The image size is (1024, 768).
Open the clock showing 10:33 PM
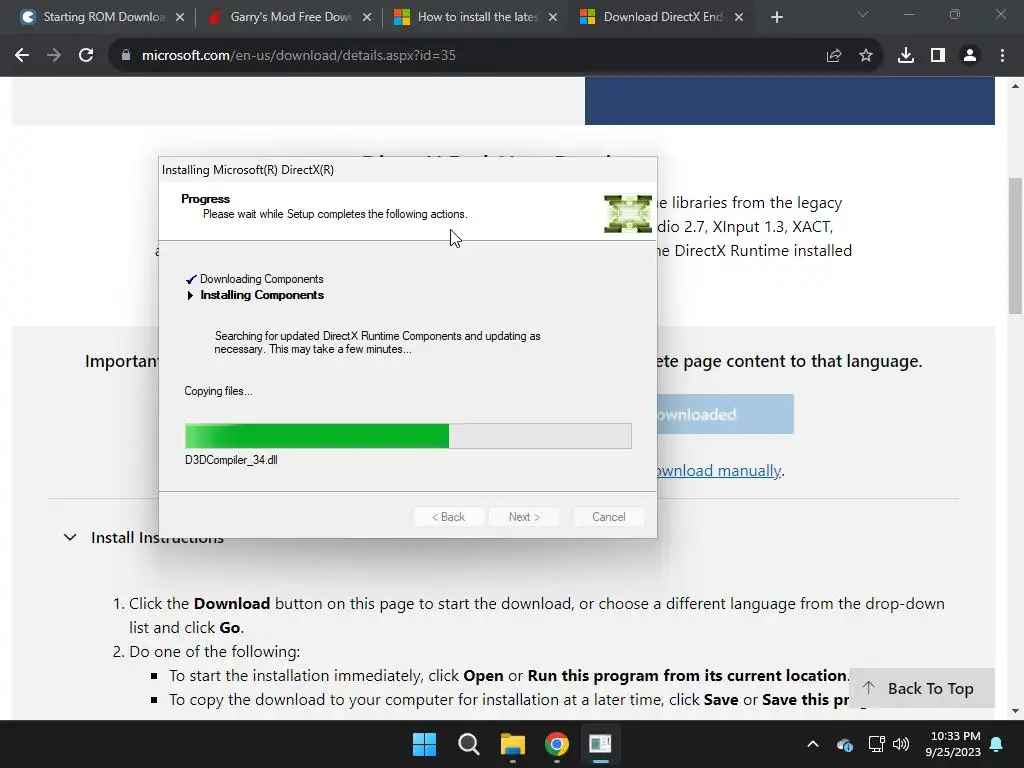[953, 744]
